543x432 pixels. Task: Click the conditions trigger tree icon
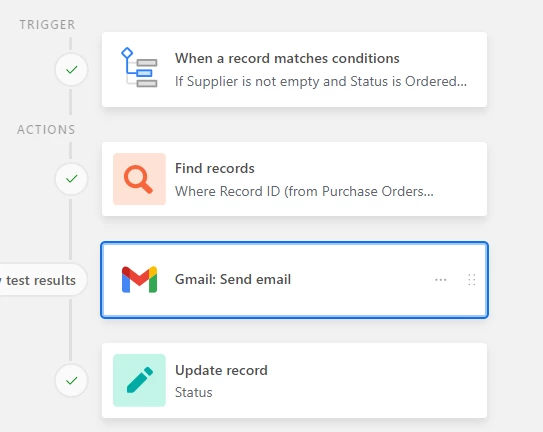pos(139,68)
